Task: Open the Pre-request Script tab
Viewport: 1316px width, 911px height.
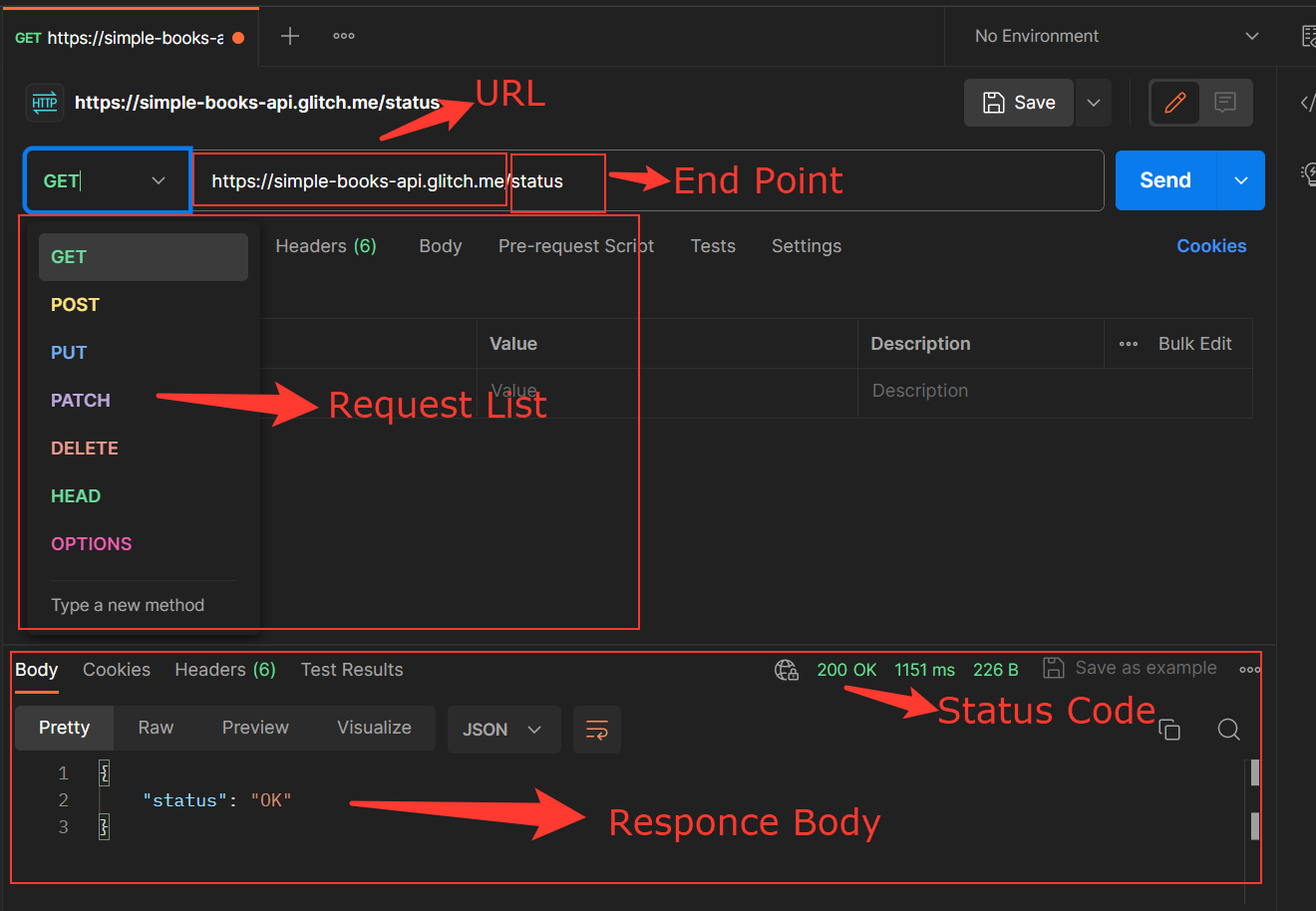Action: [x=576, y=246]
